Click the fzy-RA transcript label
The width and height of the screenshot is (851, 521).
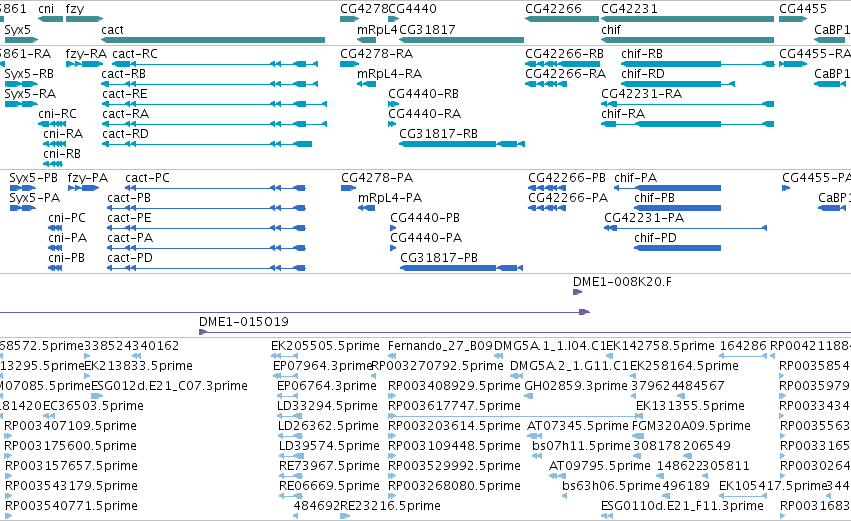tap(86, 54)
